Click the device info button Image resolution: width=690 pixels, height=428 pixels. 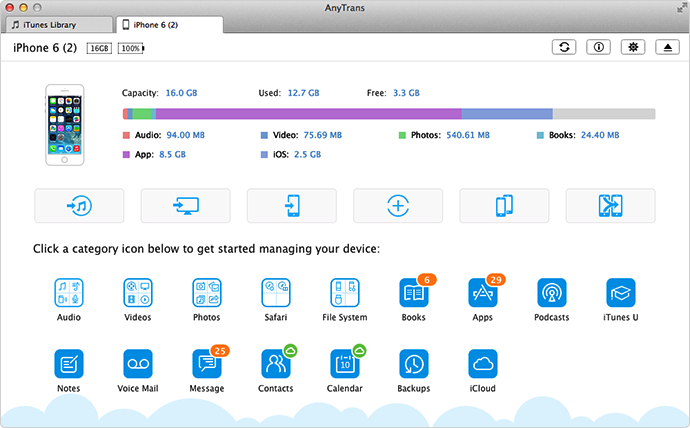click(598, 47)
